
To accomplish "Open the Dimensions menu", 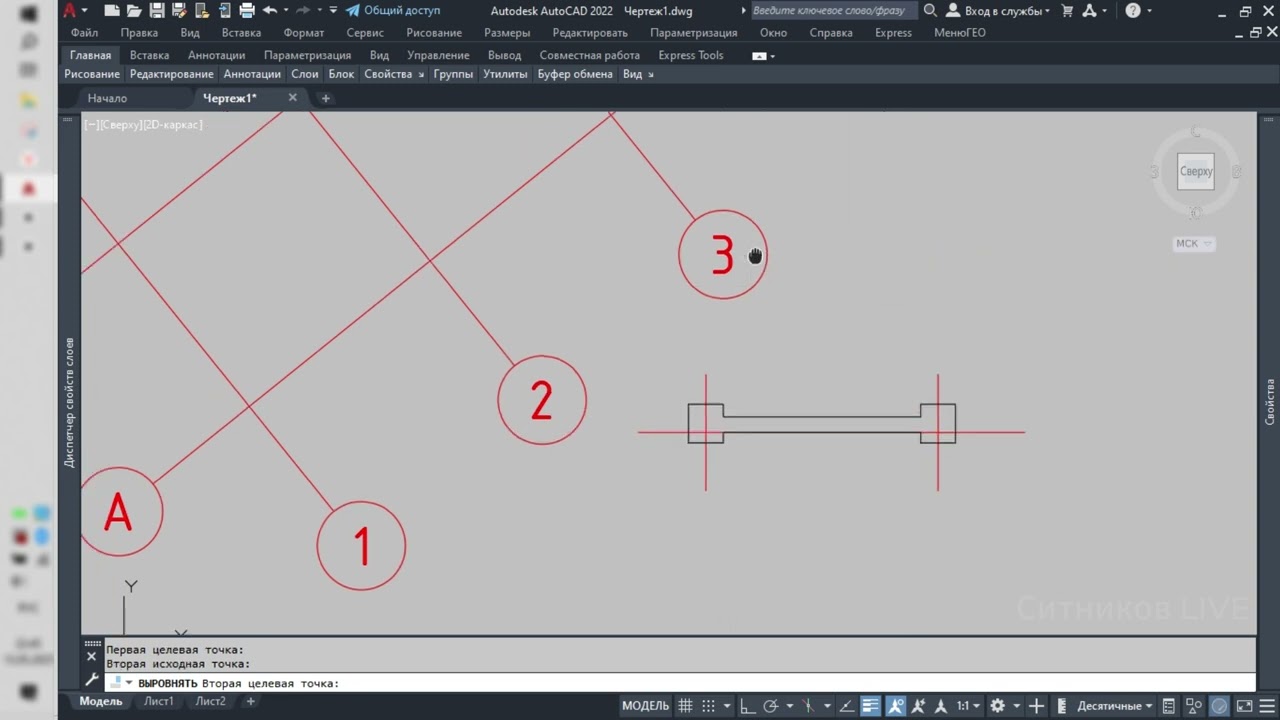I will (507, 33).
